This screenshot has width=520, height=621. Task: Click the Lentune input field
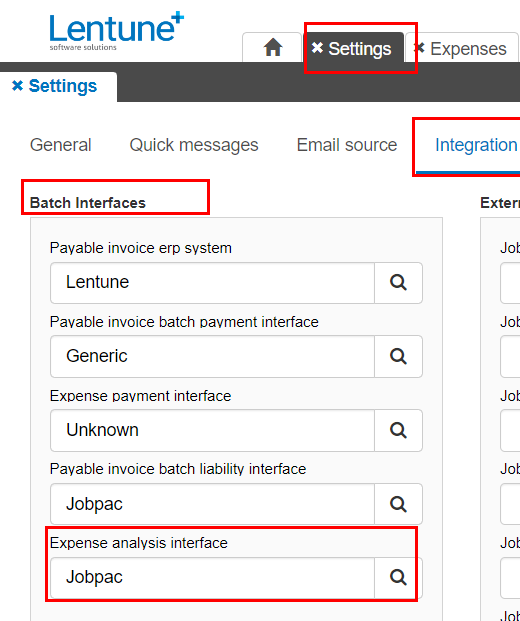(x=212, y=283)
